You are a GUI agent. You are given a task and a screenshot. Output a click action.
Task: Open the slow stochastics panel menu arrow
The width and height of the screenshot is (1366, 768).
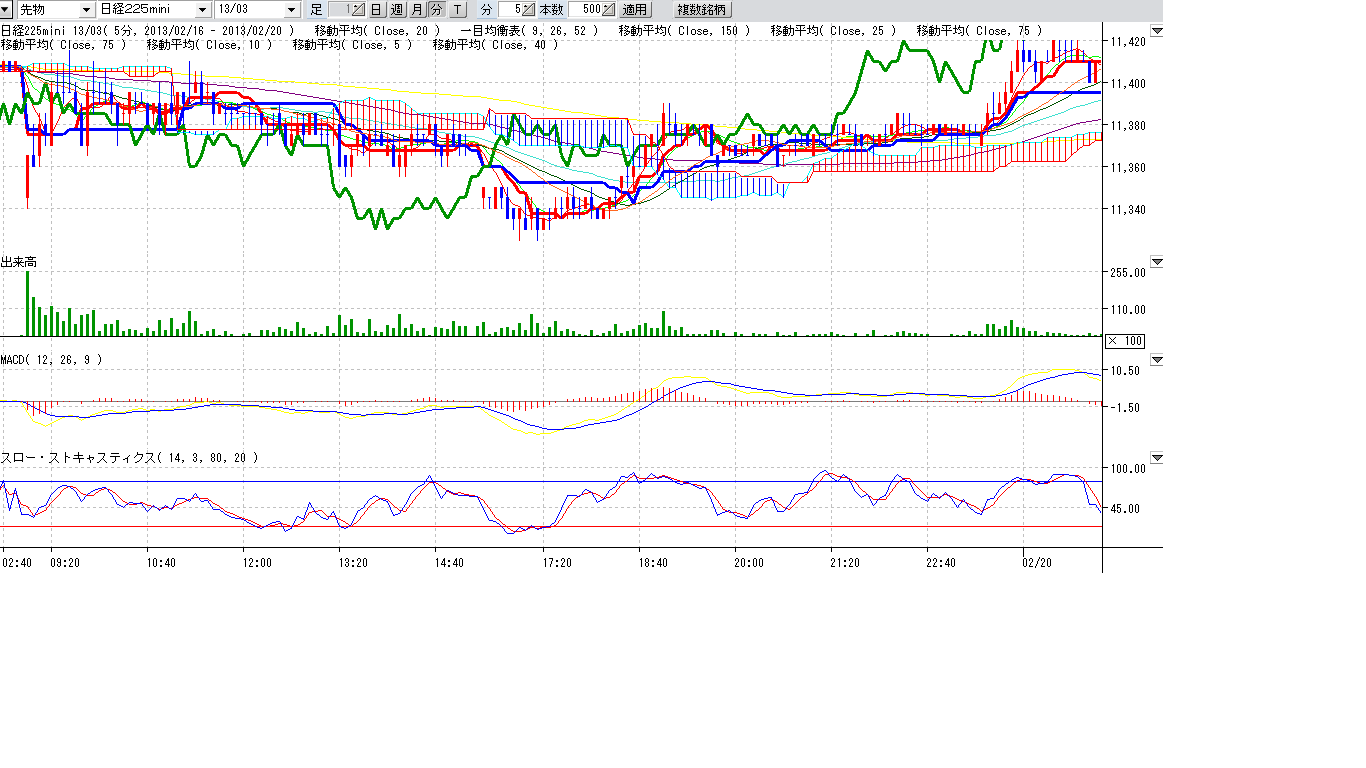point(1157,458)
